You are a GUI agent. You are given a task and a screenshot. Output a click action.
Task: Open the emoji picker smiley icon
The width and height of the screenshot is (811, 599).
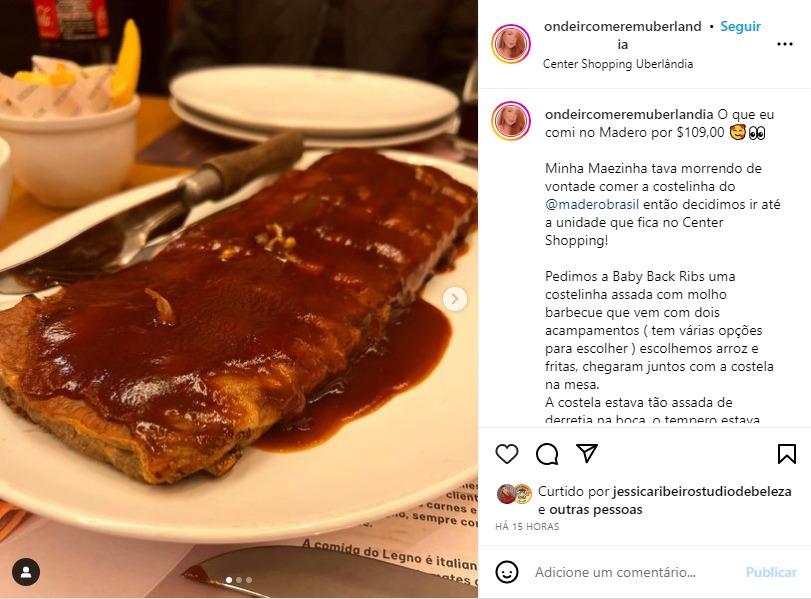tap(506, 572)
